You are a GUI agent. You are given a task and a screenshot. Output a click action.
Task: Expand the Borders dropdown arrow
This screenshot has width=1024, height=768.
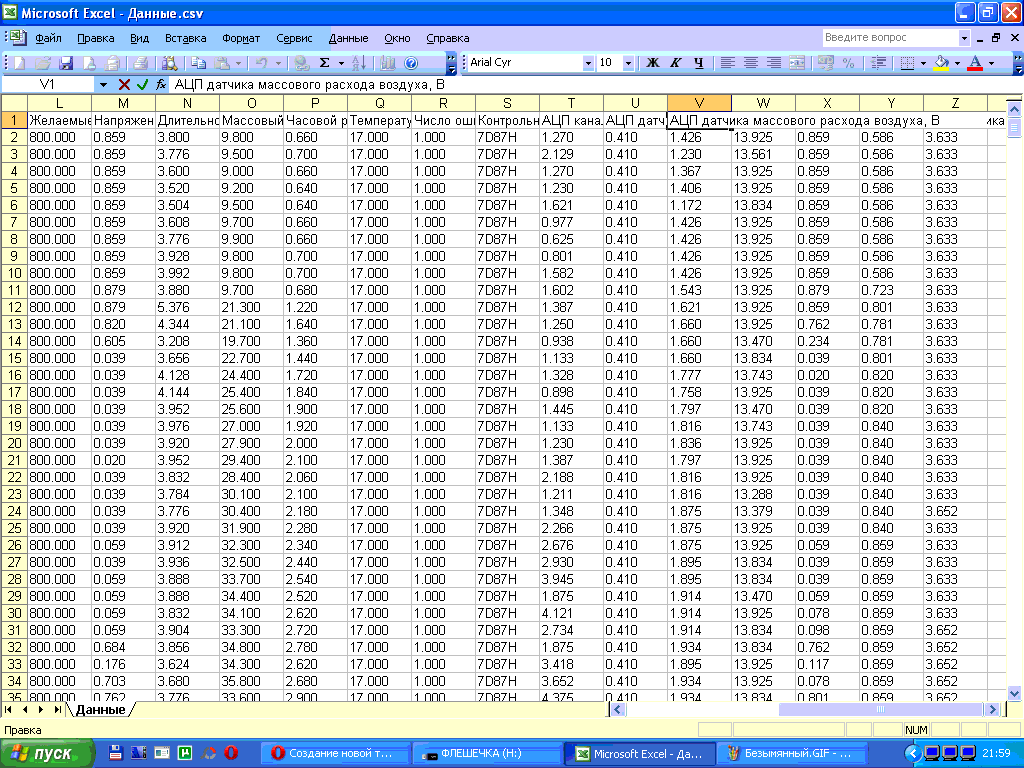(923, 63)
